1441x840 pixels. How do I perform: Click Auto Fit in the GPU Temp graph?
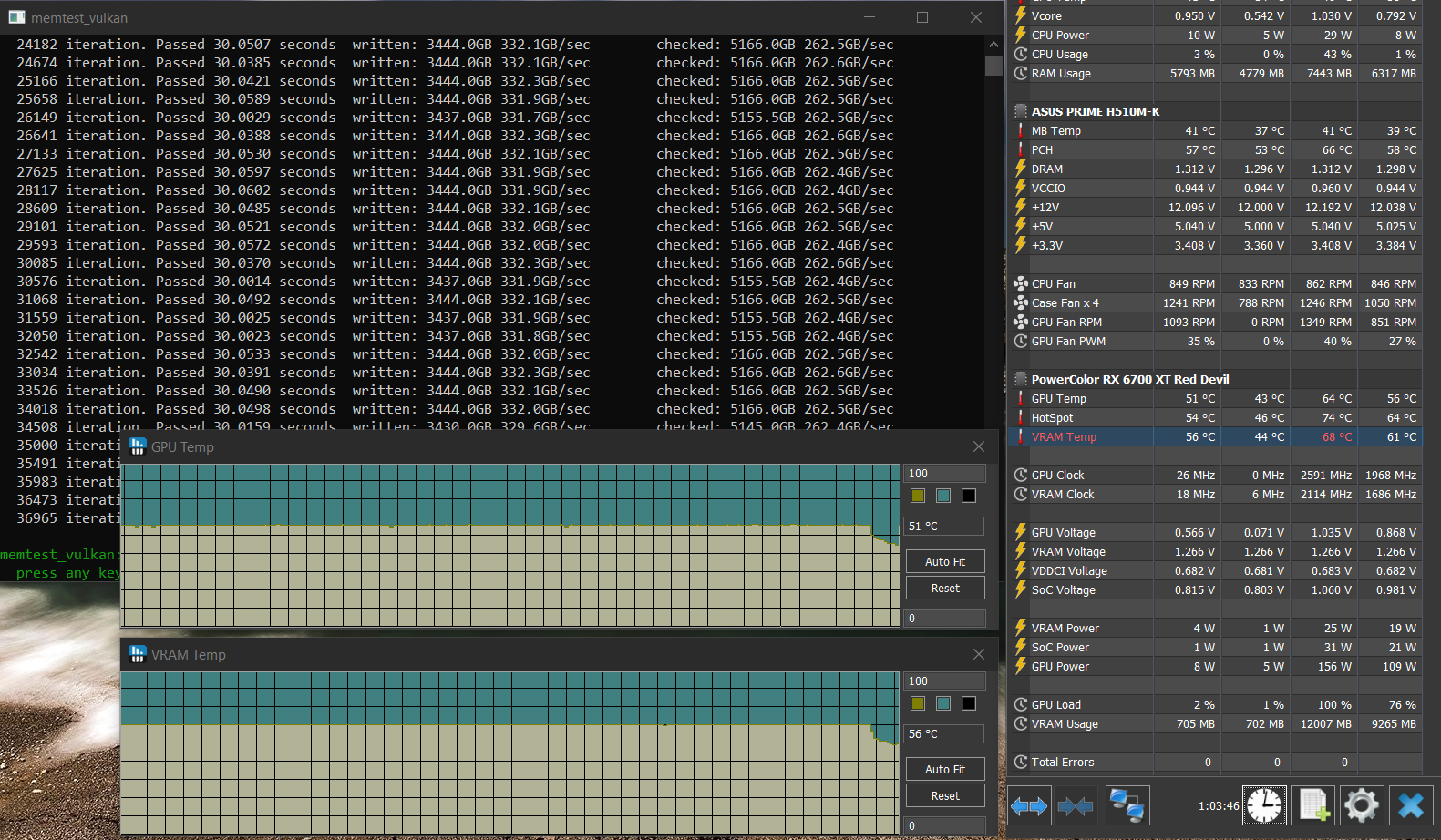(945, 562)
